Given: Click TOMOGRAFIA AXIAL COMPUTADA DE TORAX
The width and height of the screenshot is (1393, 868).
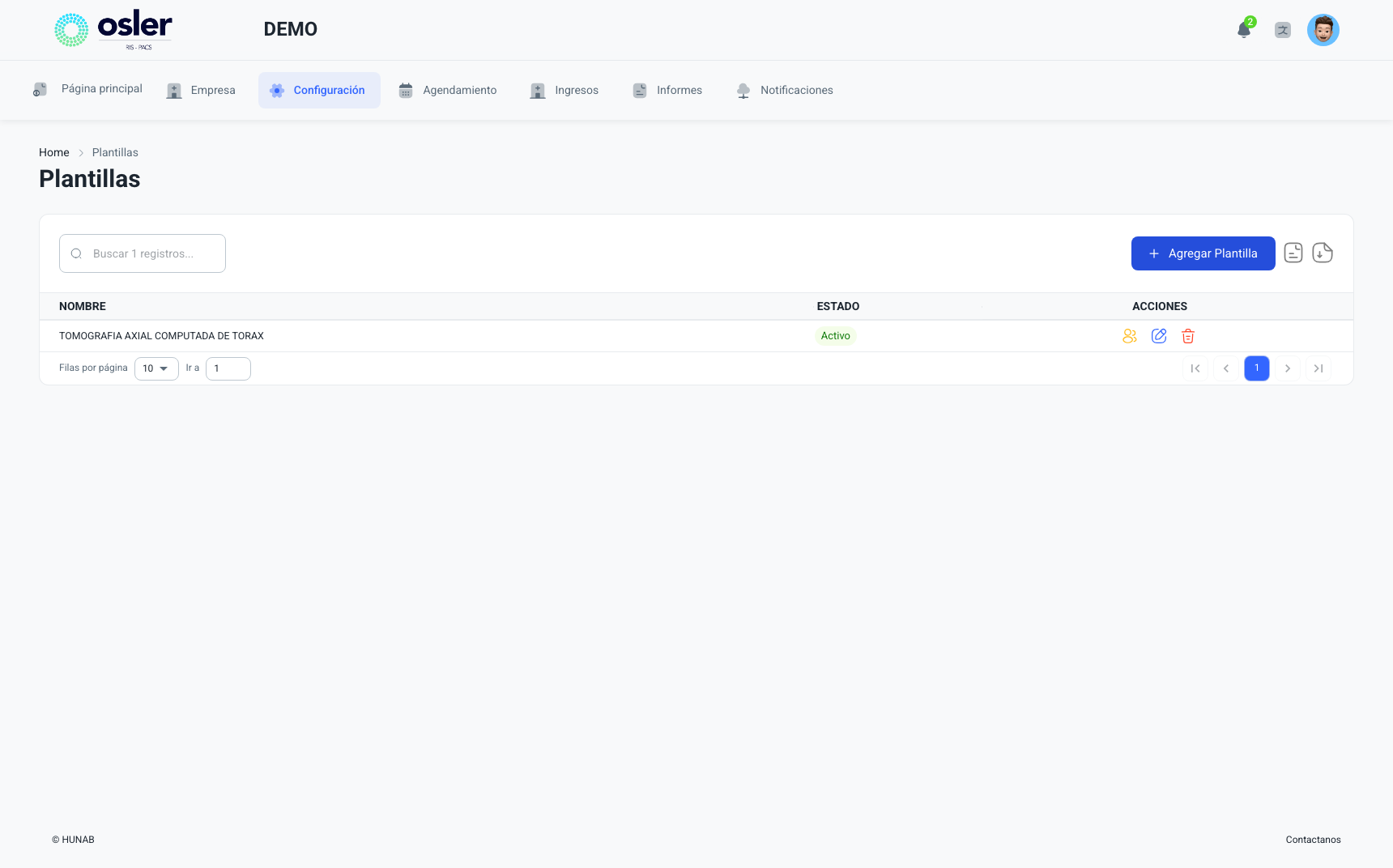Looking at the screenshot, I should (x=161, y=336).
